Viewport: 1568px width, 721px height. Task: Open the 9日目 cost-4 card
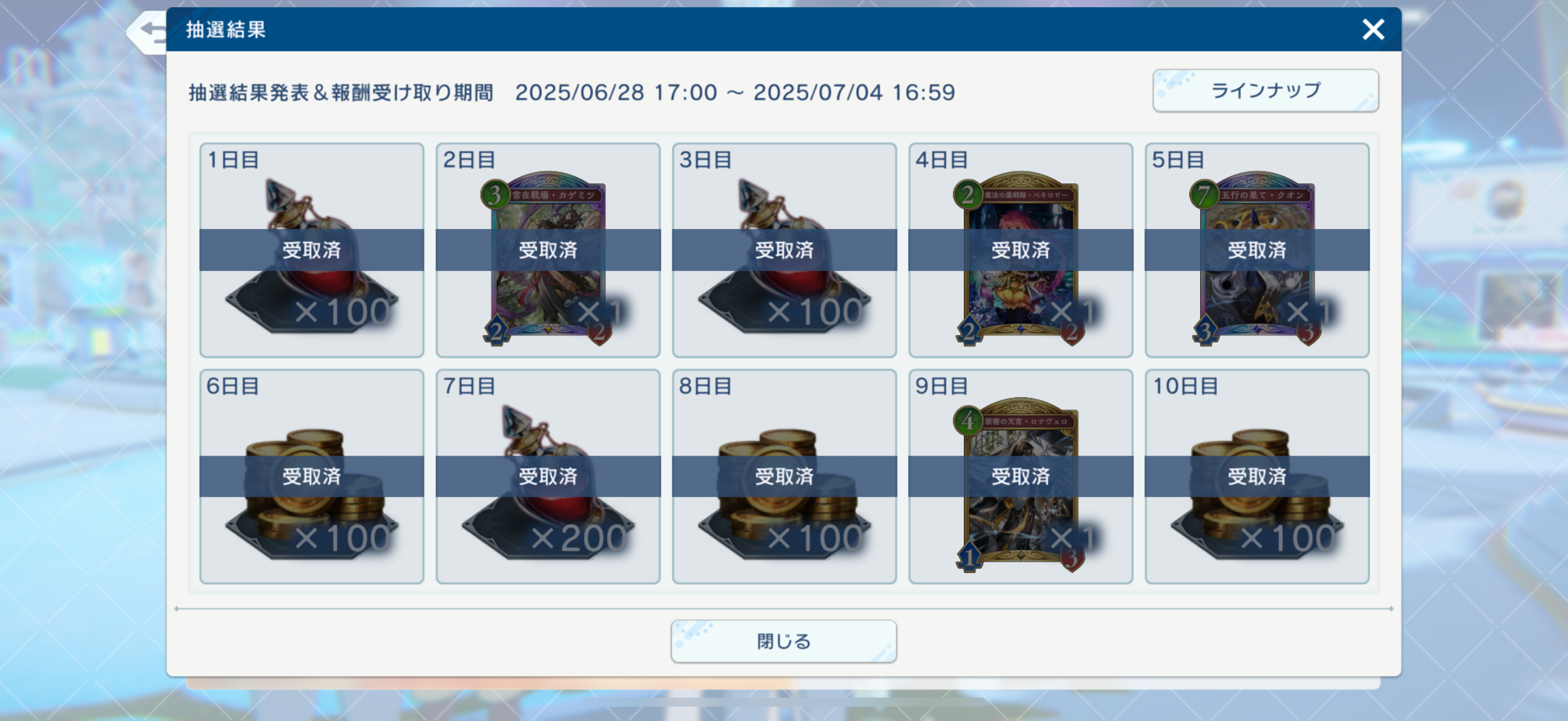tap(1021, 485)
